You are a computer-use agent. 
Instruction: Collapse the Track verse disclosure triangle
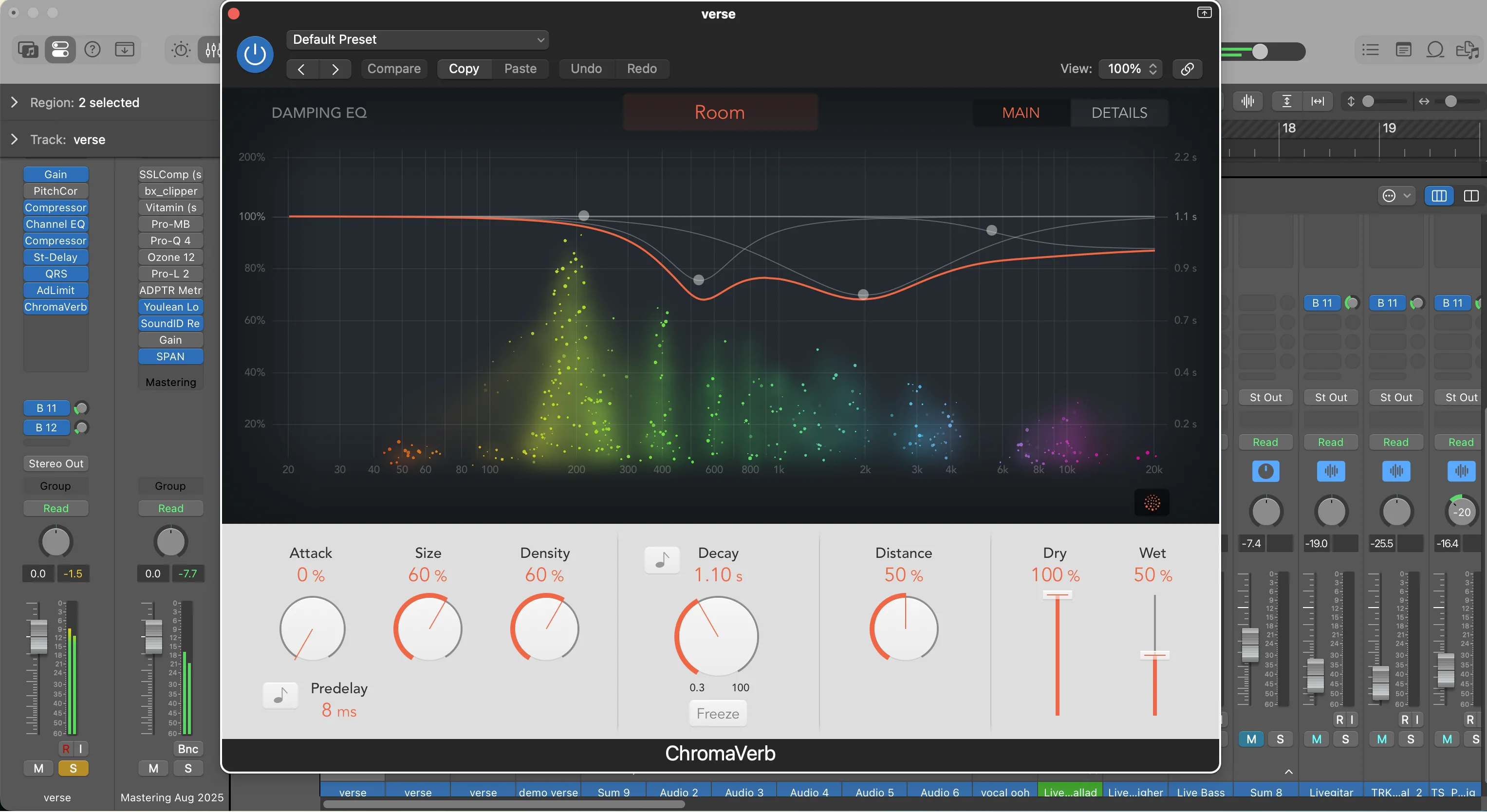[x=15, y=139]
